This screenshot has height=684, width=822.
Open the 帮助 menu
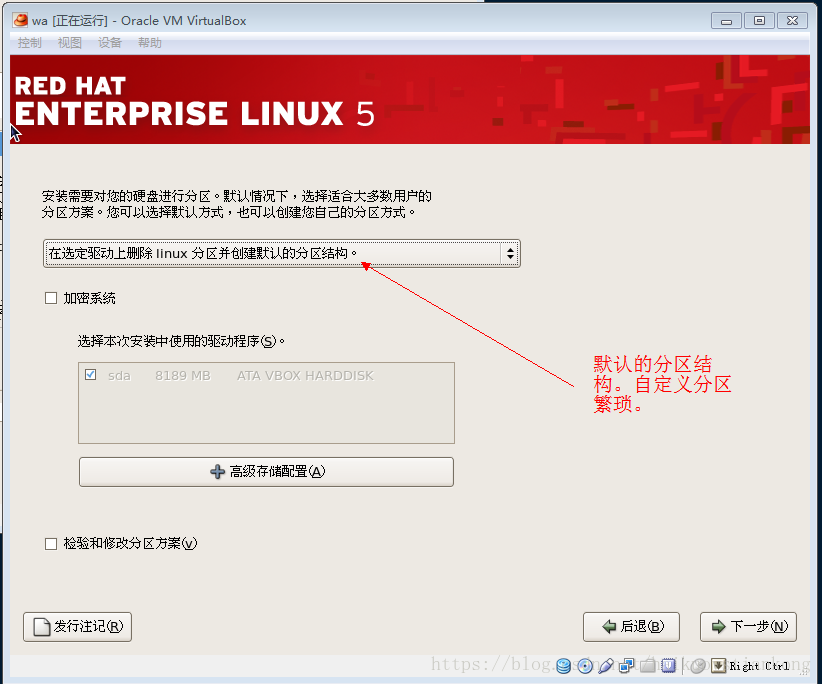[x=149, y=43]
